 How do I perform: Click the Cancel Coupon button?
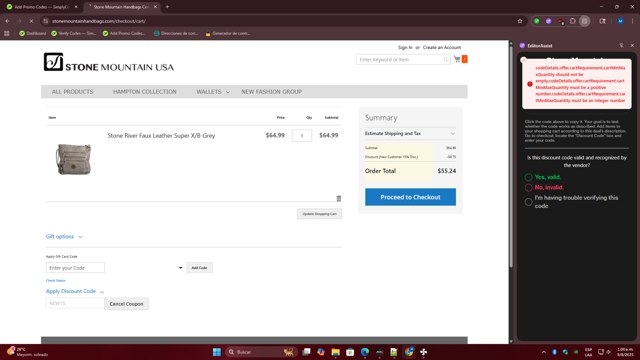click(x=127, y=304)
